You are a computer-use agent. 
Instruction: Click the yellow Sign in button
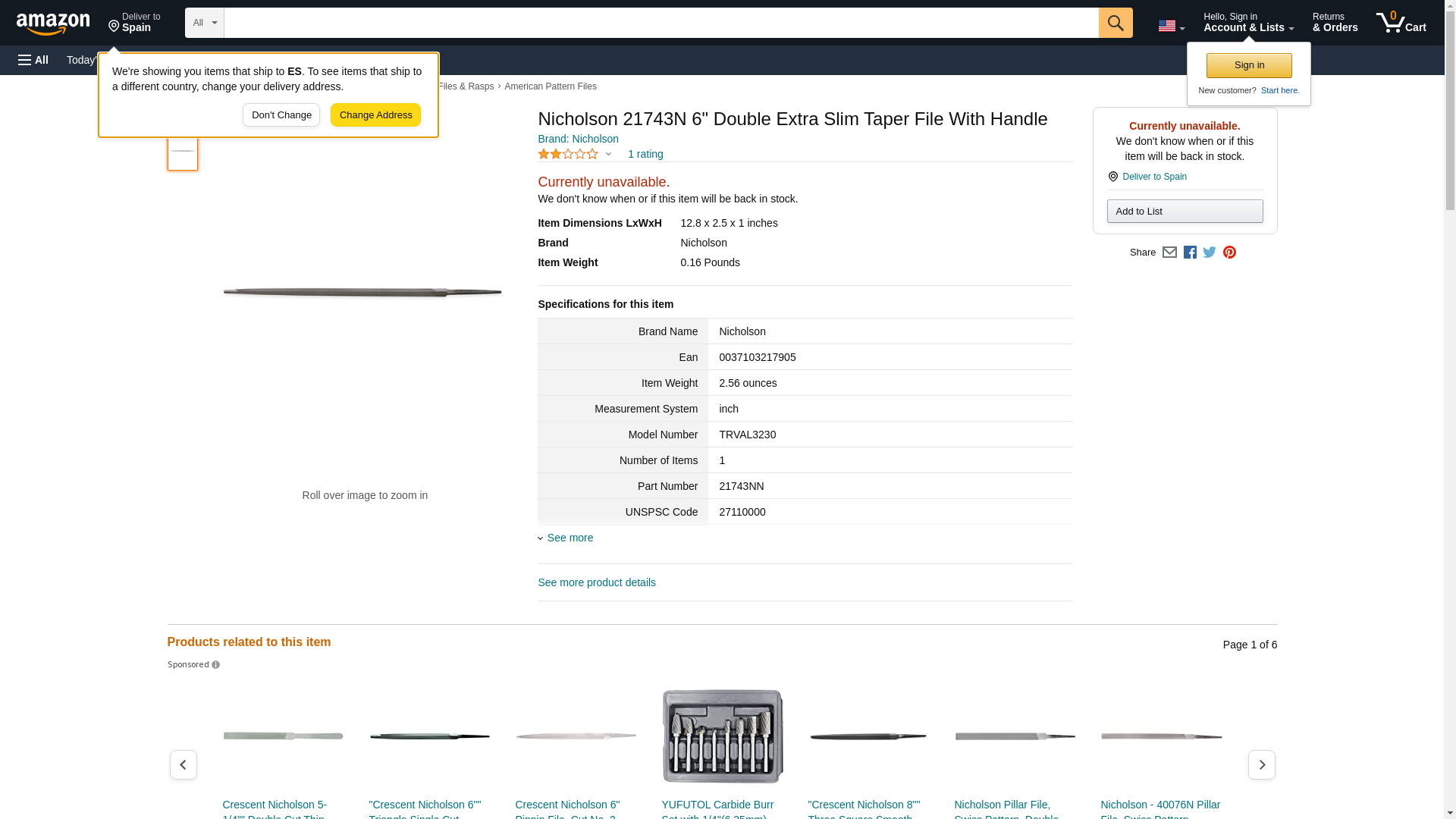pos(1249,65)
